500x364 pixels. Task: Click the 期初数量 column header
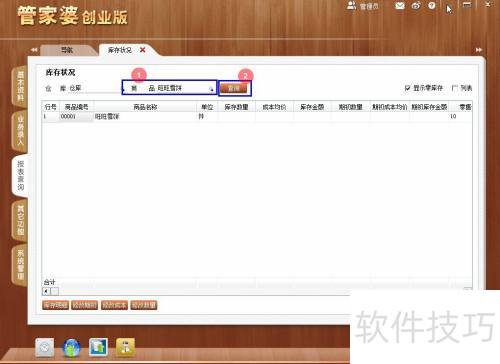(351, 107)
